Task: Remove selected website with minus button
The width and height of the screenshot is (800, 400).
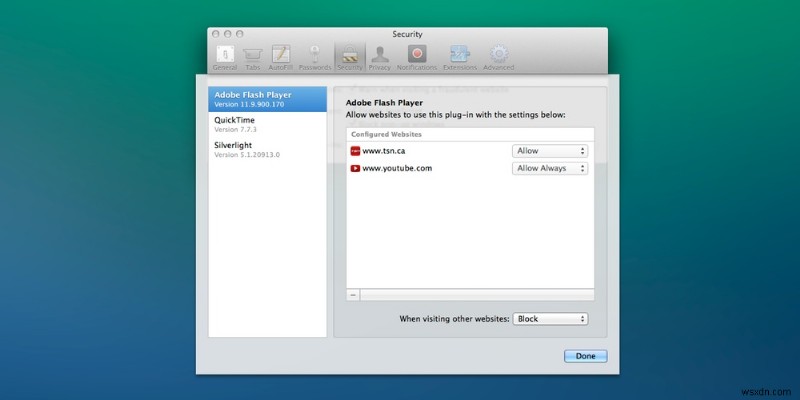Action: pos(353,295)
